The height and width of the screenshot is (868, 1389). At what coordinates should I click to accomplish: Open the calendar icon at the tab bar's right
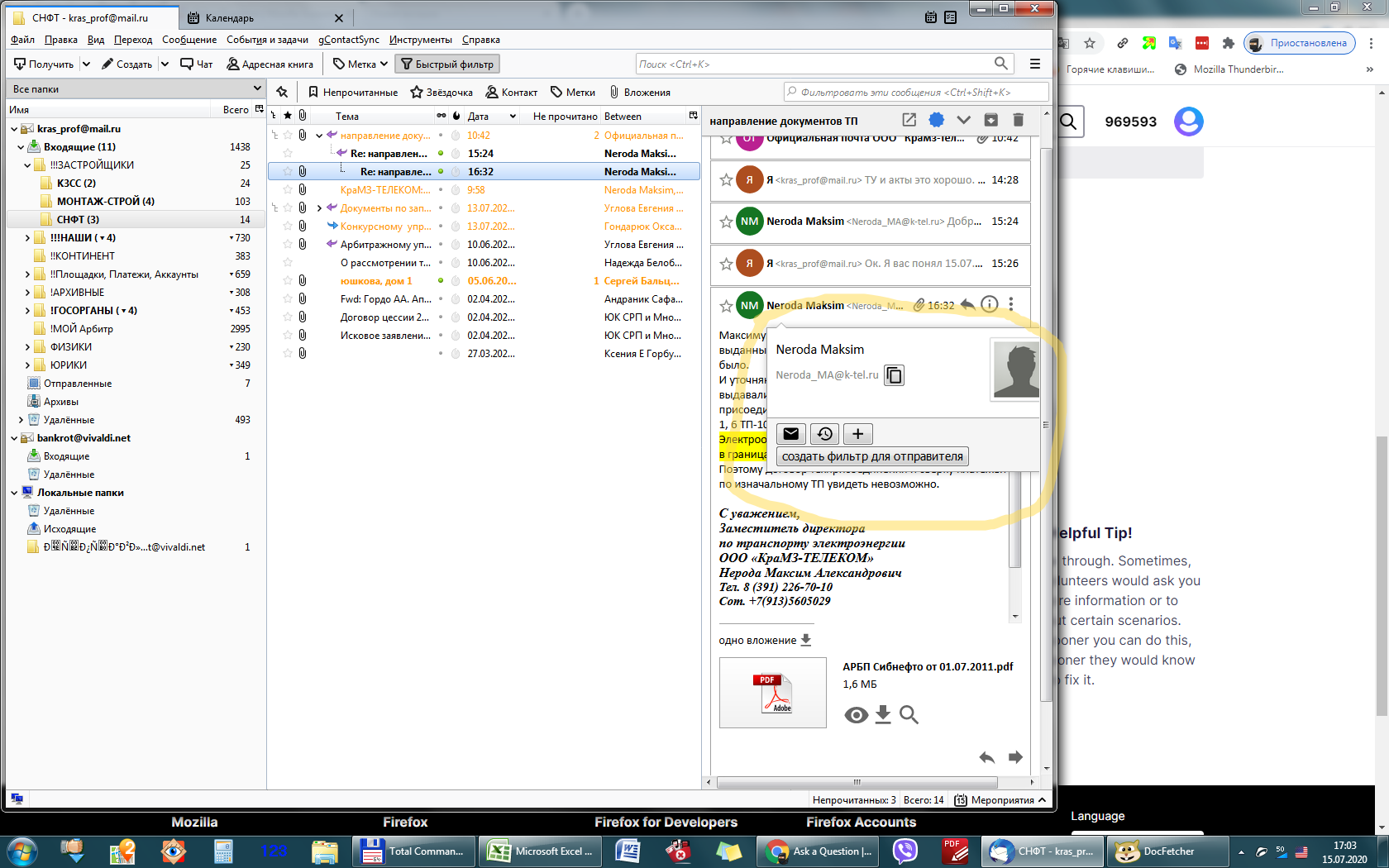point(931,17)
